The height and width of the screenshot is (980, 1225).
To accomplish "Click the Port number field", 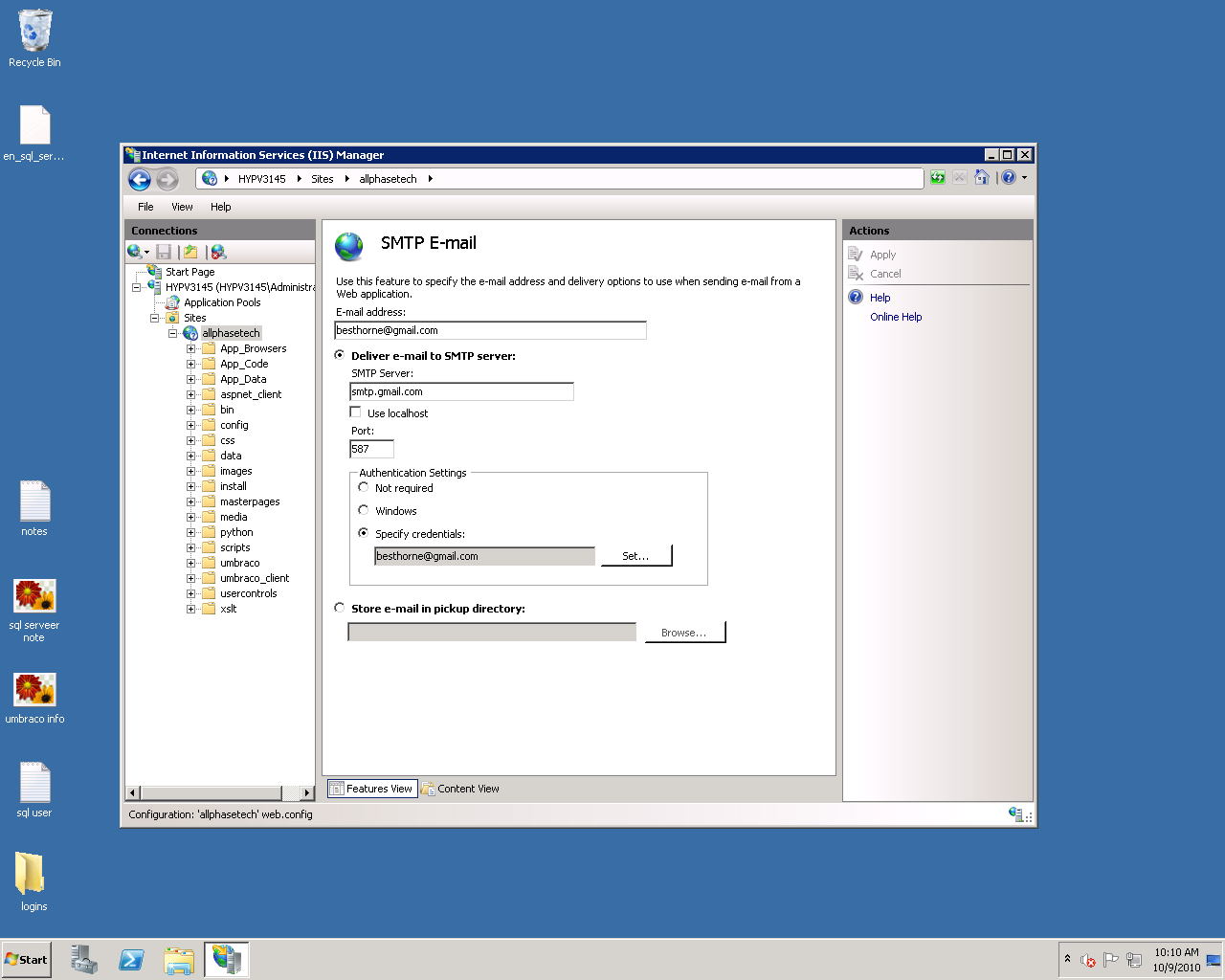I will point(371,449).
